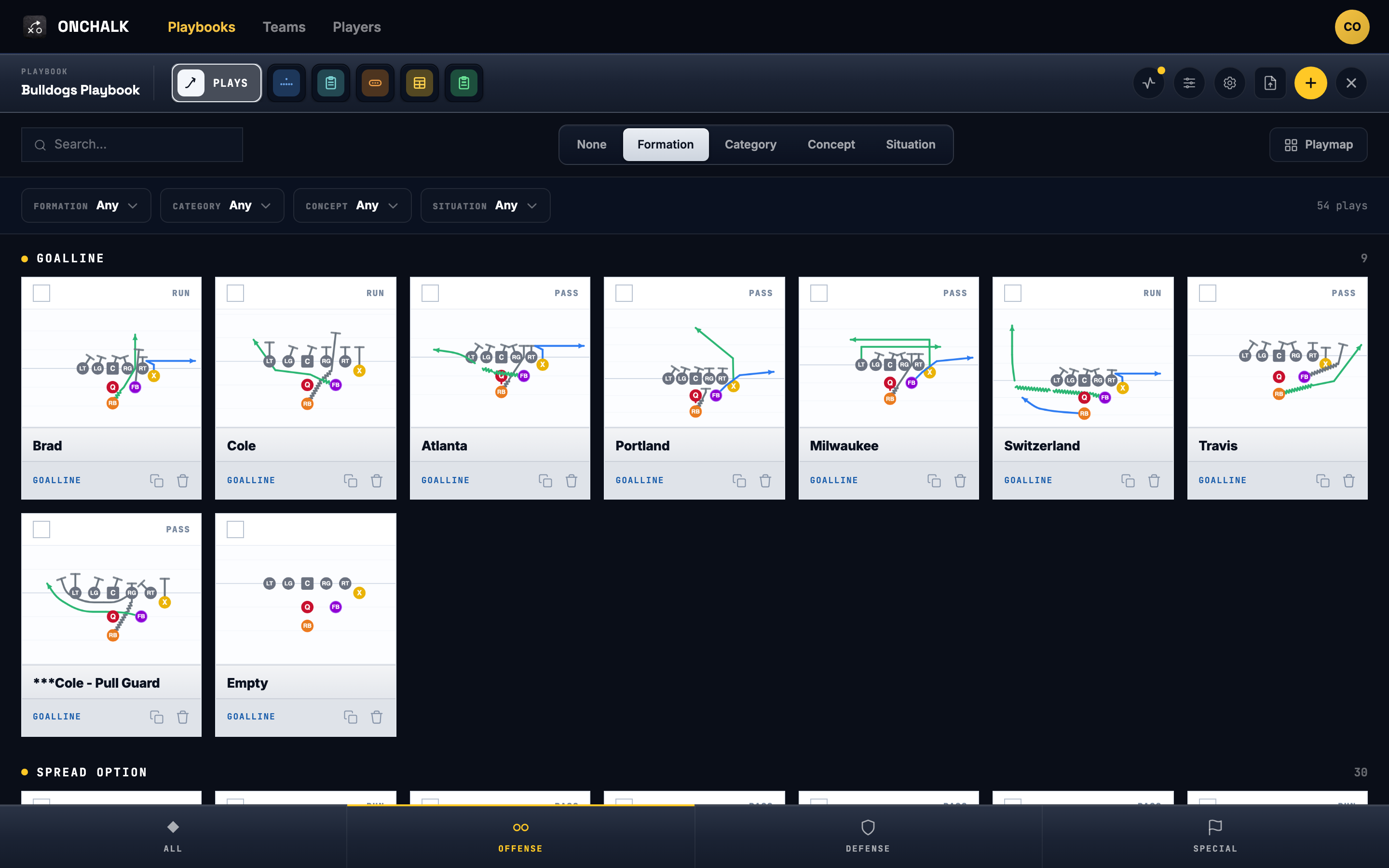Switch to the Players tab

coord(357,27)
